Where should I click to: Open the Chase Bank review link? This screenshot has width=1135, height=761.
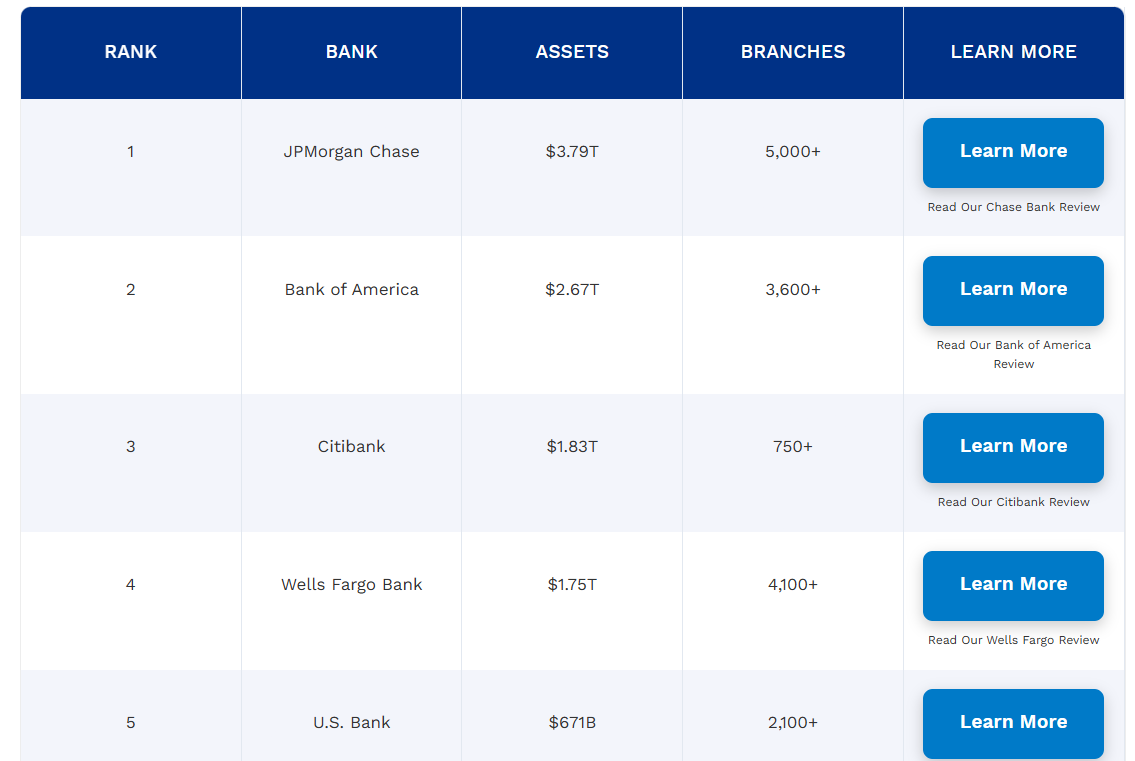coord(1013,207)
